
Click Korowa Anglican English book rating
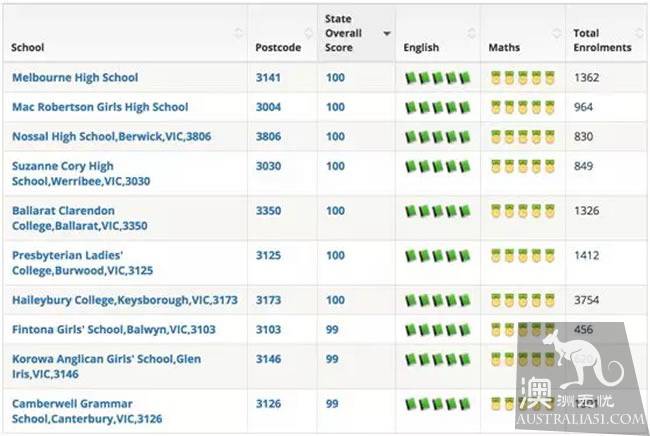click(x=438, y=359)
